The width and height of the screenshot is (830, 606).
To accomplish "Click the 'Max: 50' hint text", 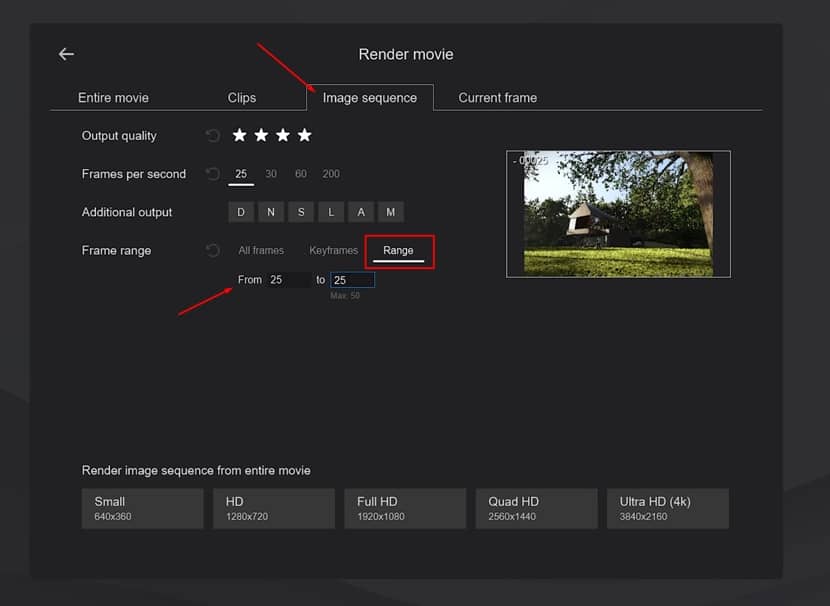I will click(x=345, y=295).
